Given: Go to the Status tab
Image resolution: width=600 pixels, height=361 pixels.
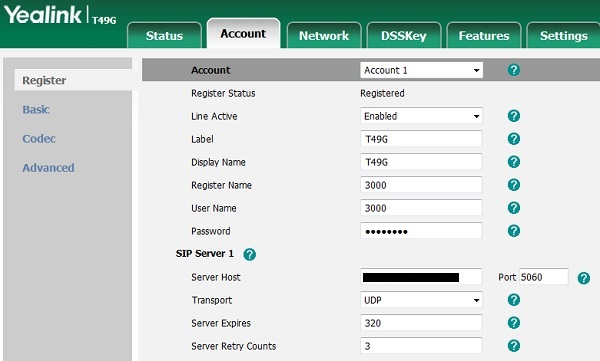Looking at the screenshot, I should pyautogui.click(x=164, y=36).
